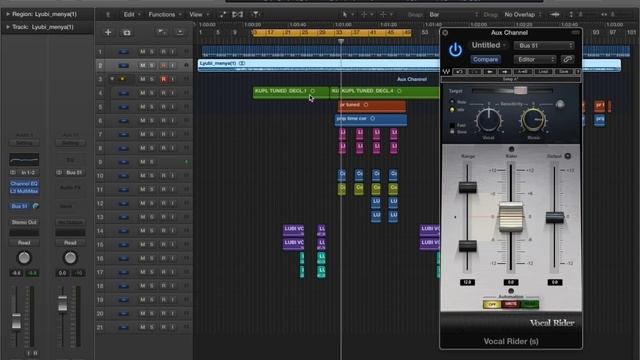
Task: Click the upper Range fader handle
Action: 468,187
